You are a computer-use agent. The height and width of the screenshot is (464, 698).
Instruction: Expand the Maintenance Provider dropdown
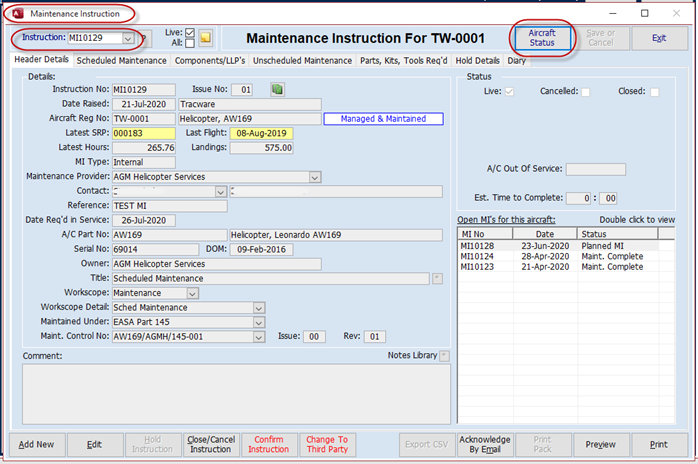coord(314,177)
